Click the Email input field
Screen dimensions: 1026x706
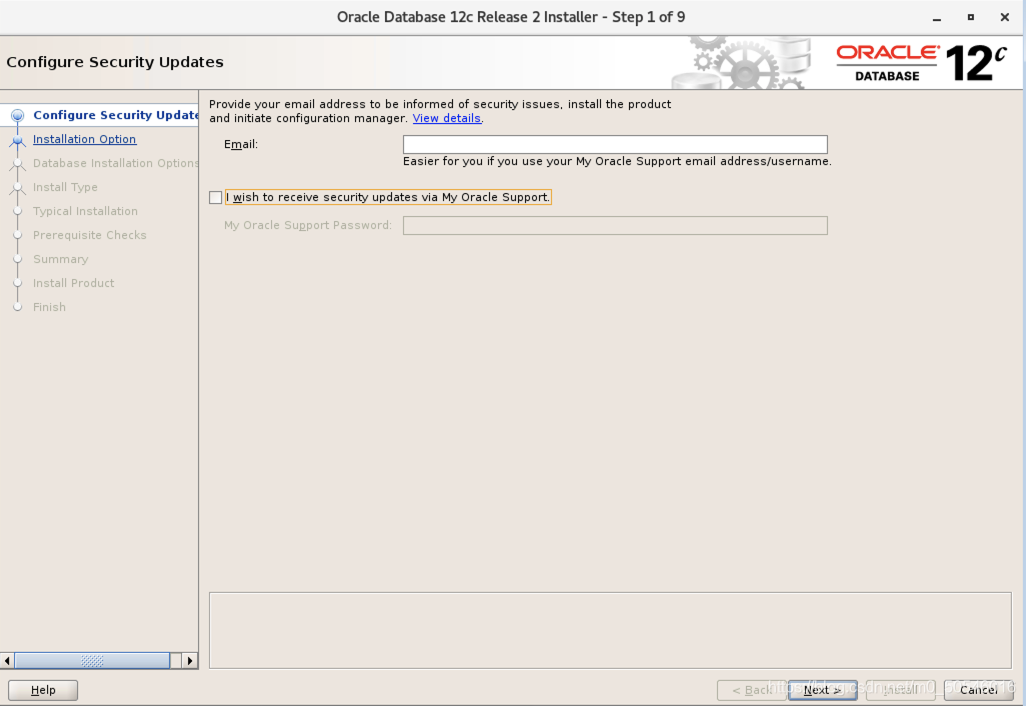click(615, 144)
